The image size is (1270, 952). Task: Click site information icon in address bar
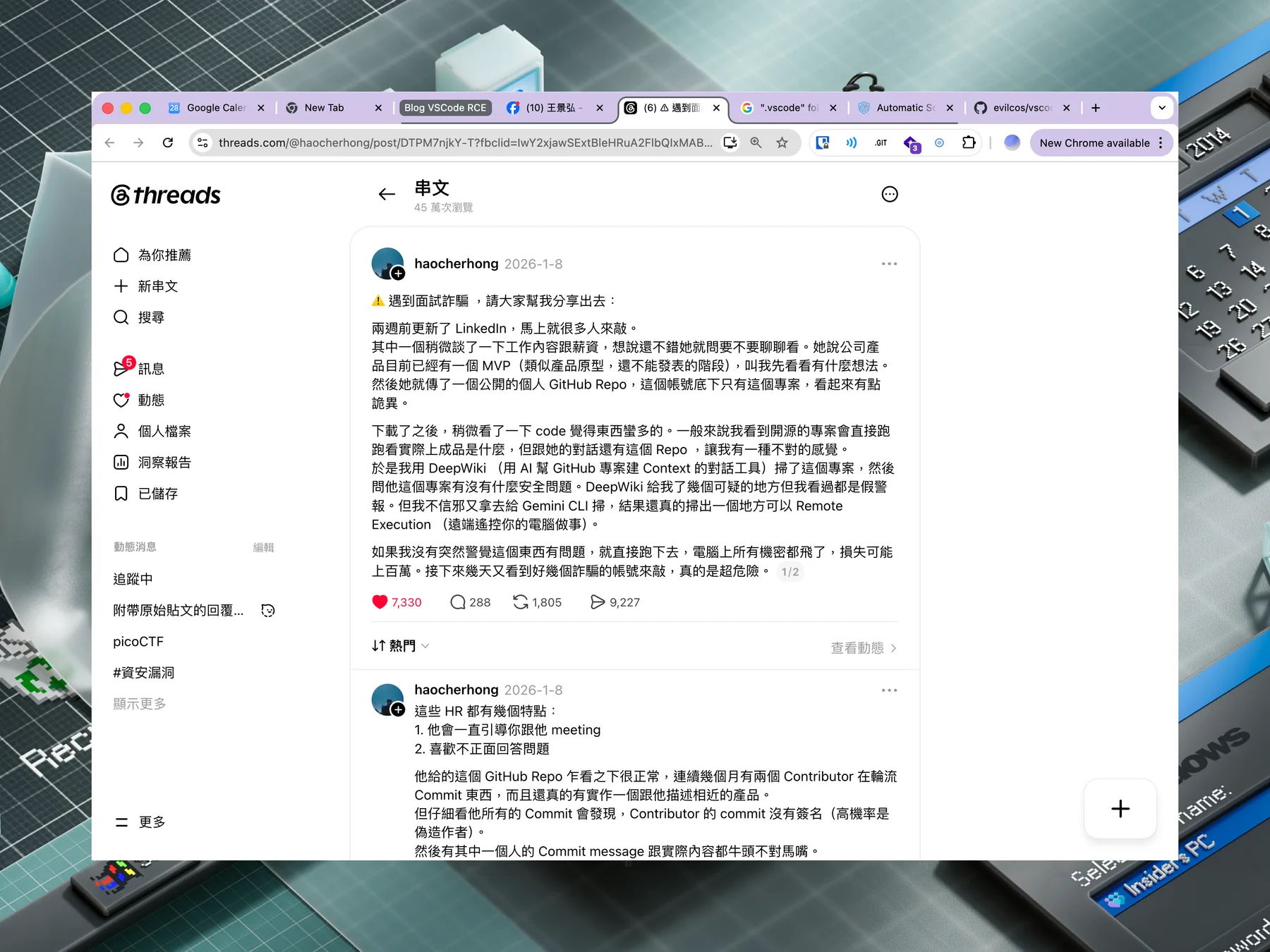[202, 142]
